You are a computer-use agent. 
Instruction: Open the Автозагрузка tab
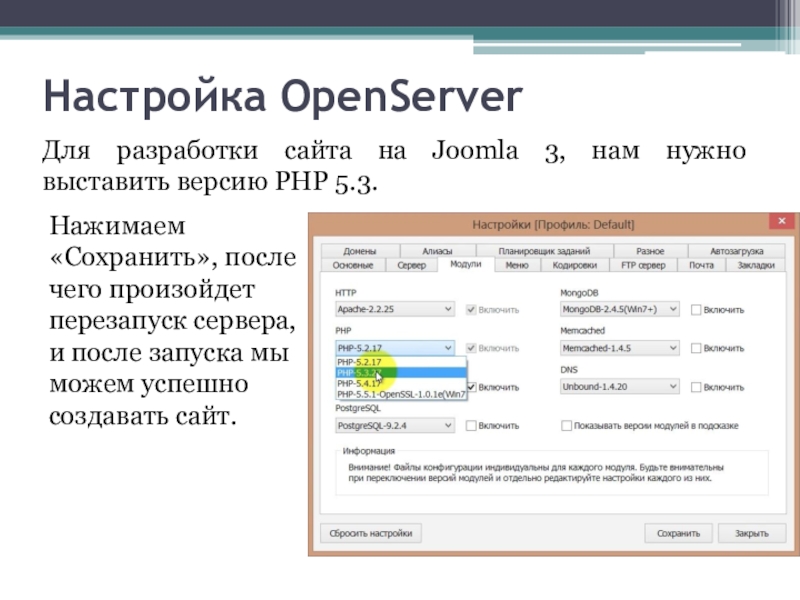737,251
